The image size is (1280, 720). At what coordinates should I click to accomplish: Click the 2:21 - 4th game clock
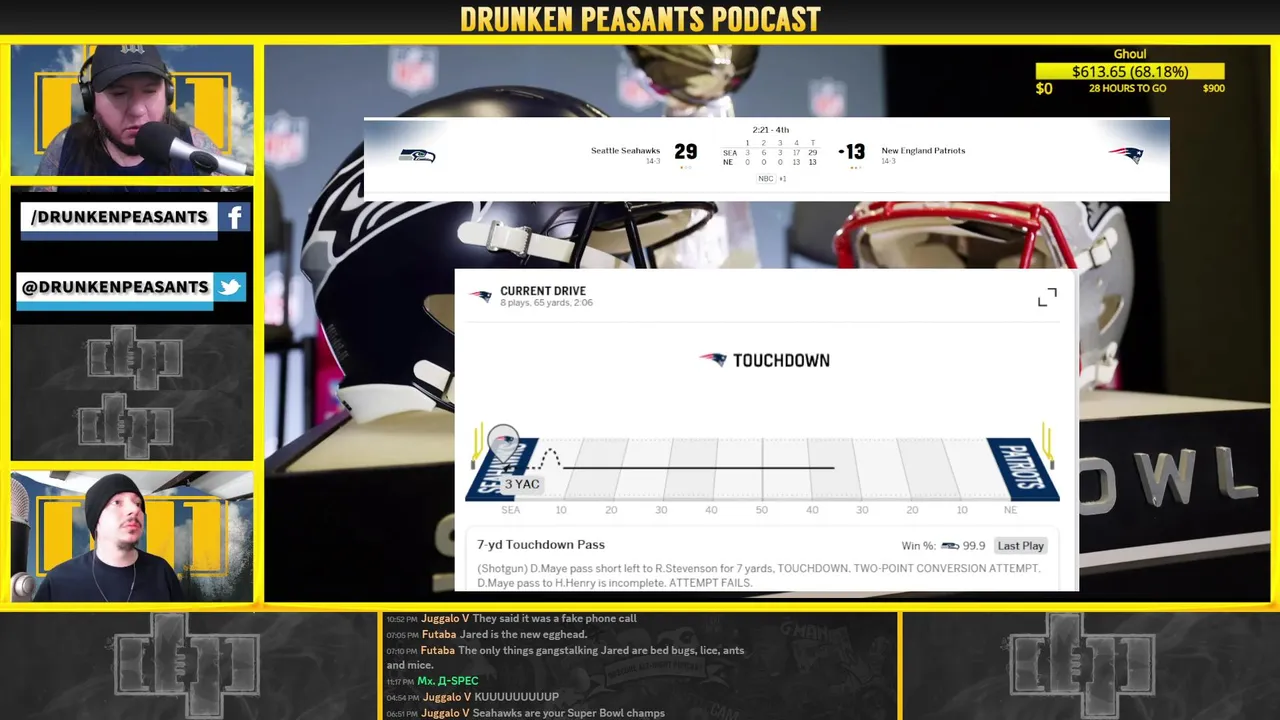coord(771,130)
